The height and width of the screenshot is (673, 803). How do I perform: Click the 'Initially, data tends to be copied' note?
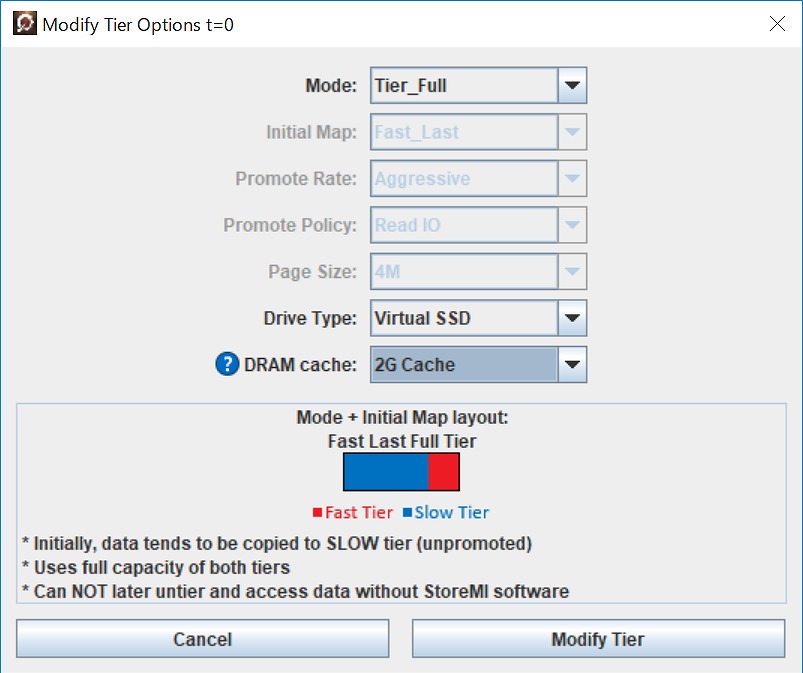click(277, 543)
